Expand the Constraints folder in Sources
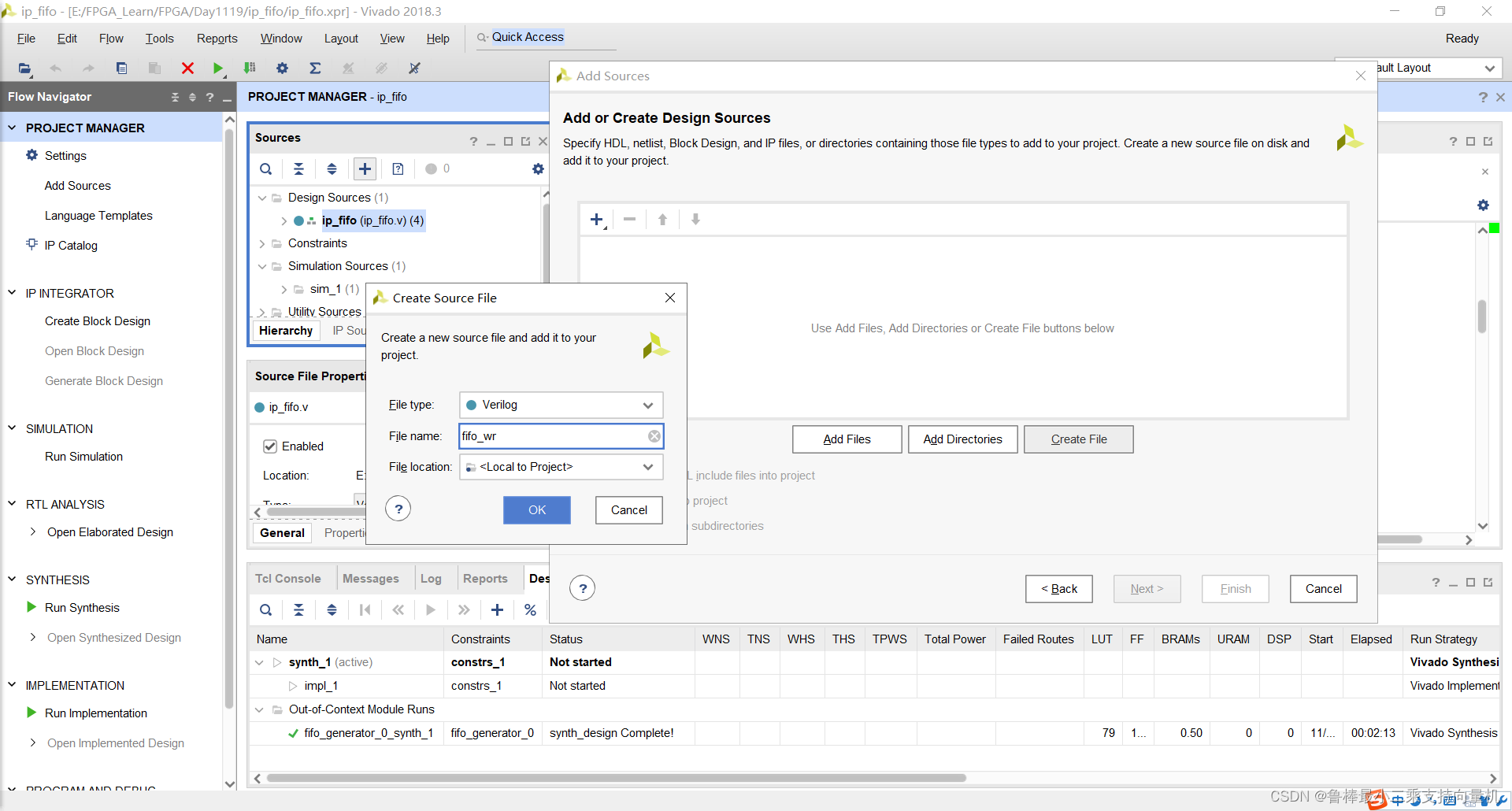Viewport: 1512px width, 811px height. click(x=262, y=243)
